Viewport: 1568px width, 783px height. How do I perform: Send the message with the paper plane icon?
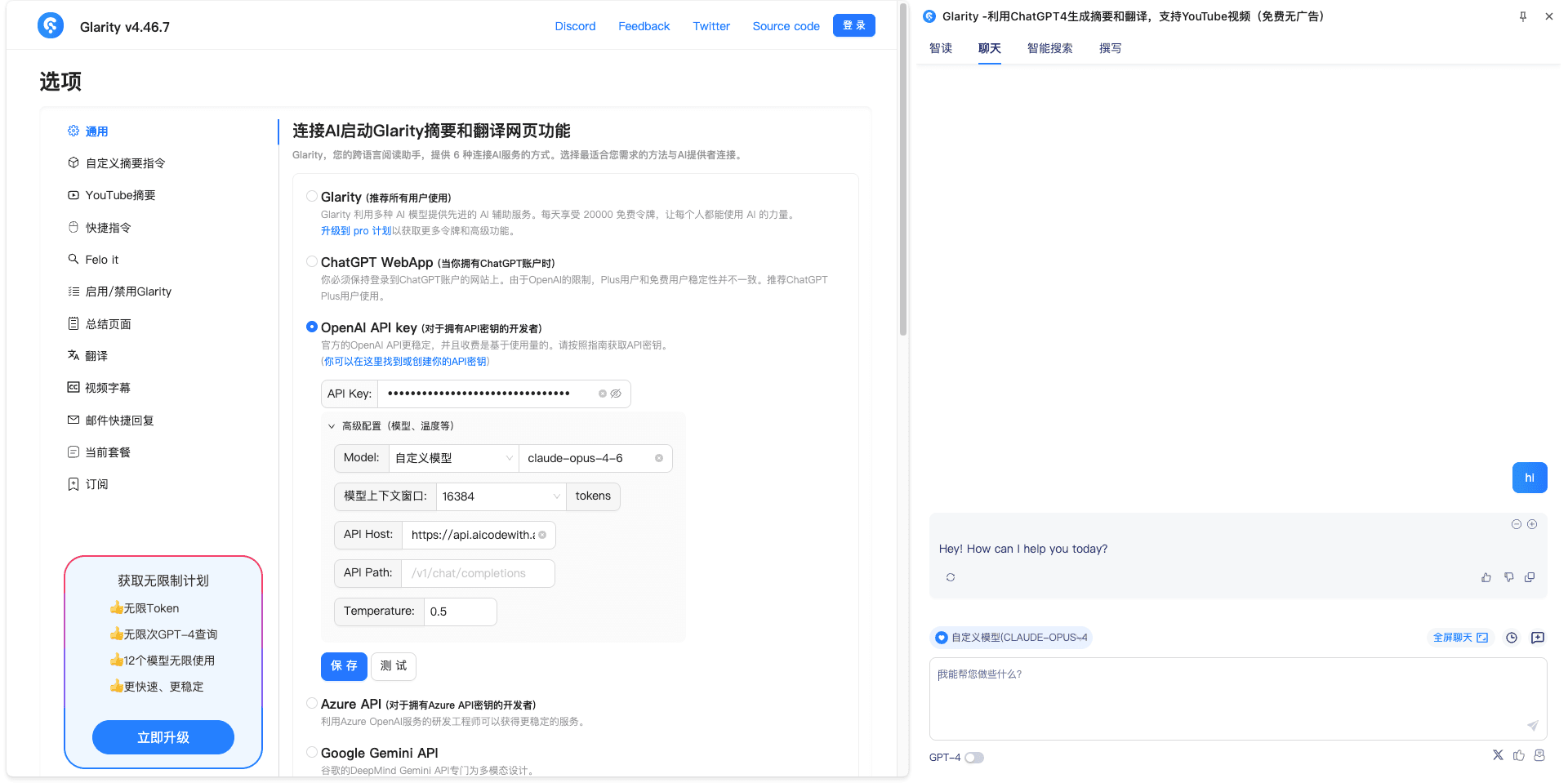tap(1533, 725)
